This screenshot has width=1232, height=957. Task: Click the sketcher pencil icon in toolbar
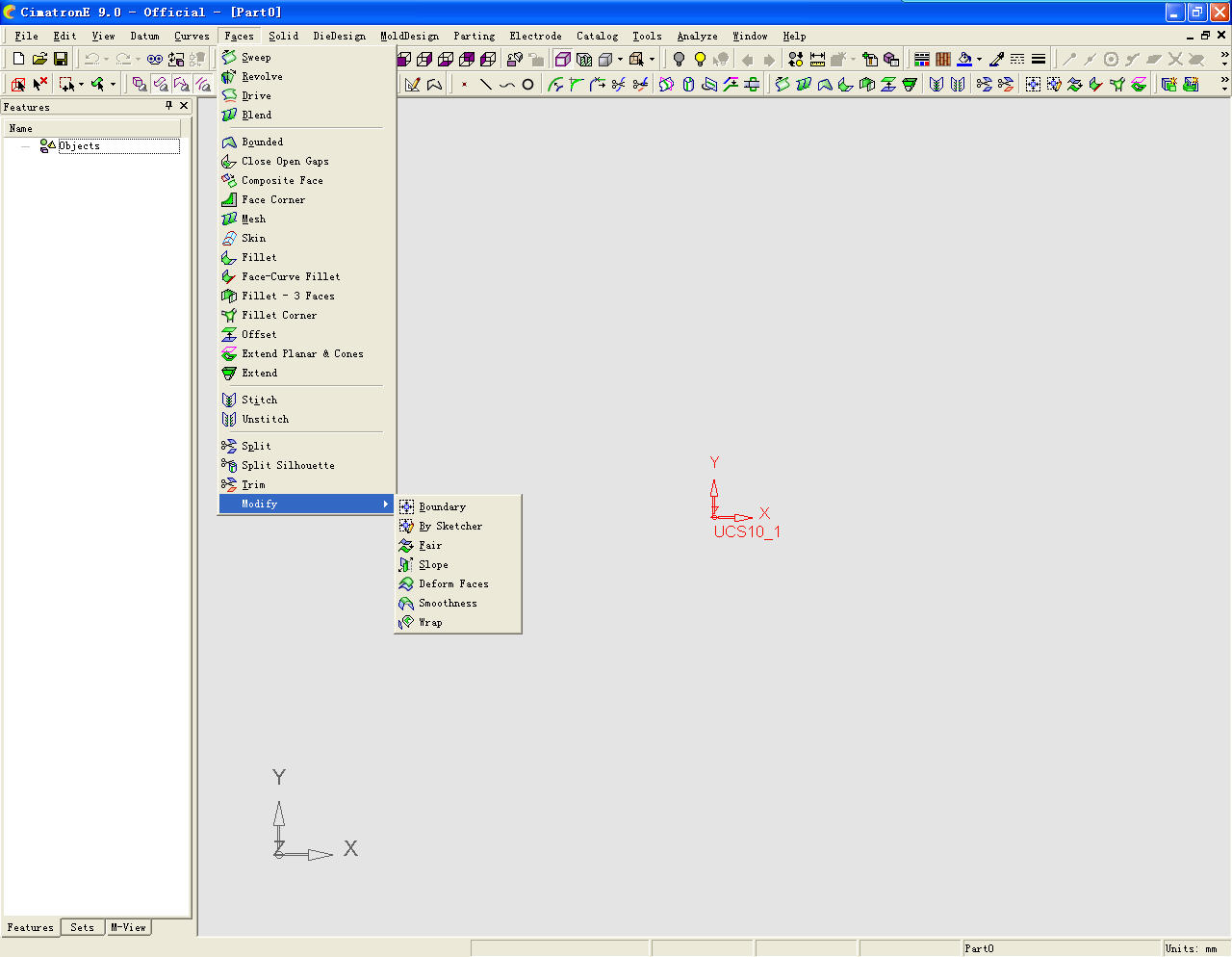point(413,84)
